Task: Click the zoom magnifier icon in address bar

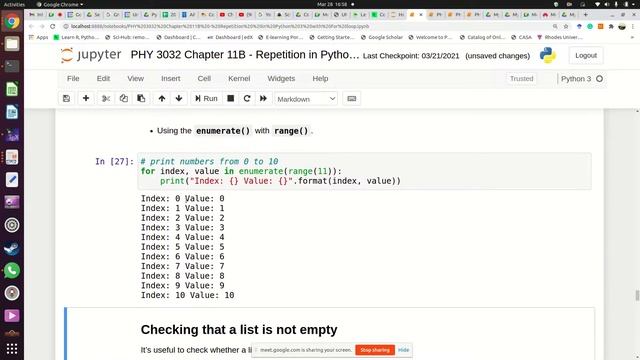Action: pos(555,26)
